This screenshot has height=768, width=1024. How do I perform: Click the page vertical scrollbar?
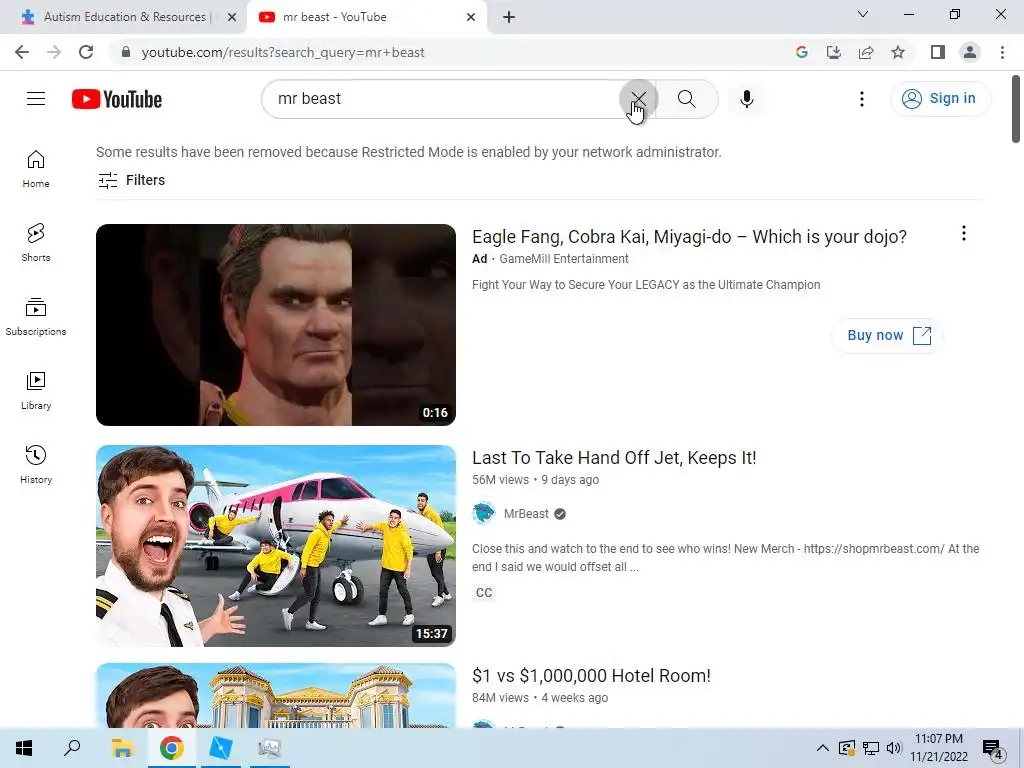click(x=1016, y=110)
